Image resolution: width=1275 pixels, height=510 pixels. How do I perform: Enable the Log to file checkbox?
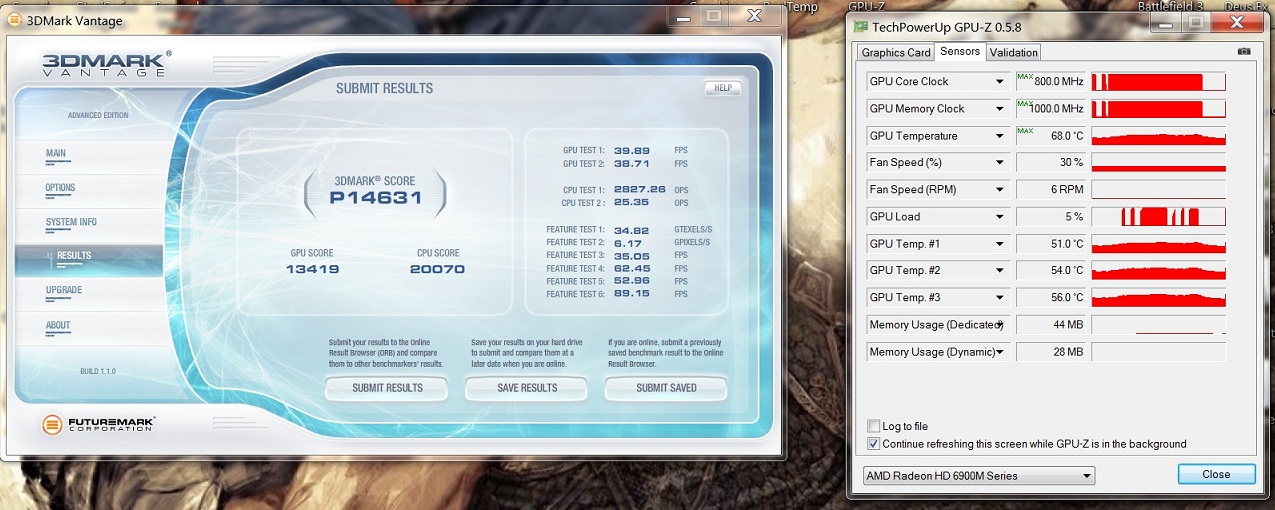pos(874,426)
